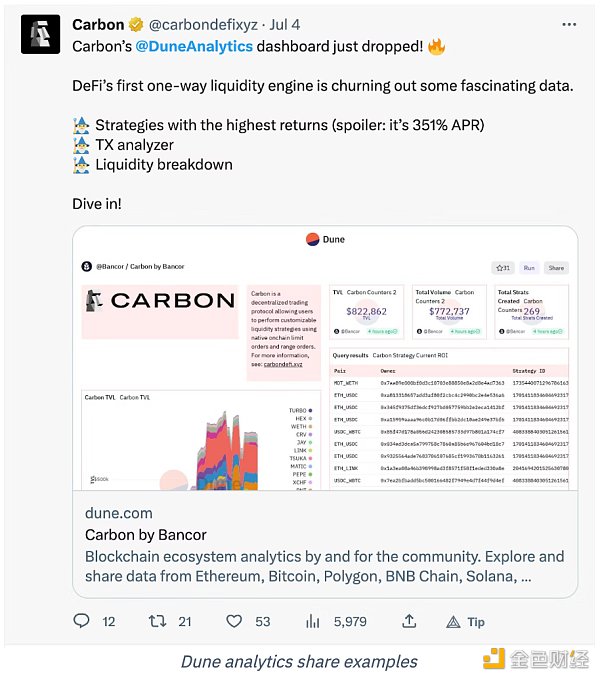This screenshot has height=680, width=600.
Task: Retweet using the arrows icon
Action: pyautogui.click(x=157, y=621)
